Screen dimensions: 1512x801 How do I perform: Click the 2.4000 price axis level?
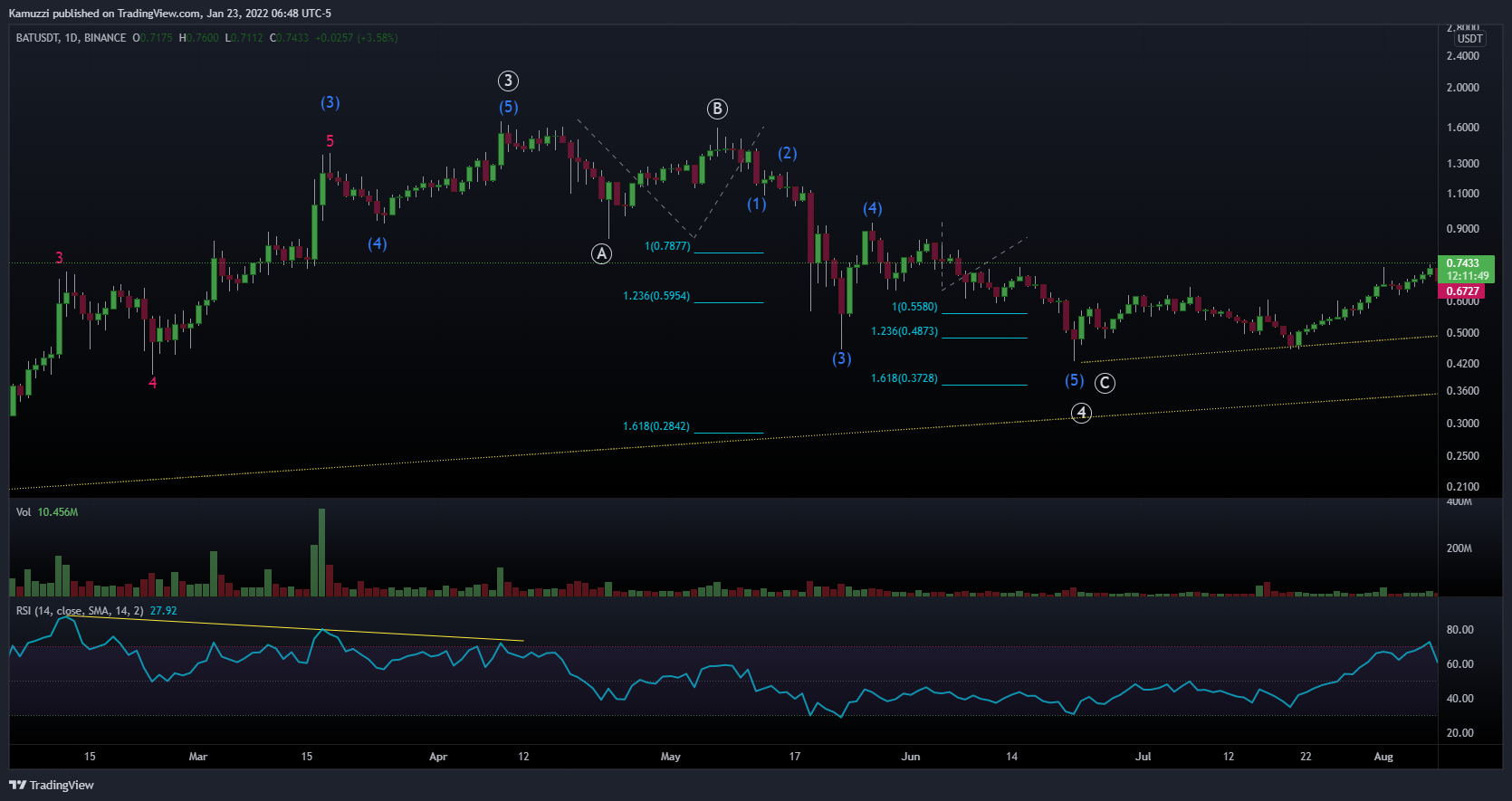(1463, 56)
